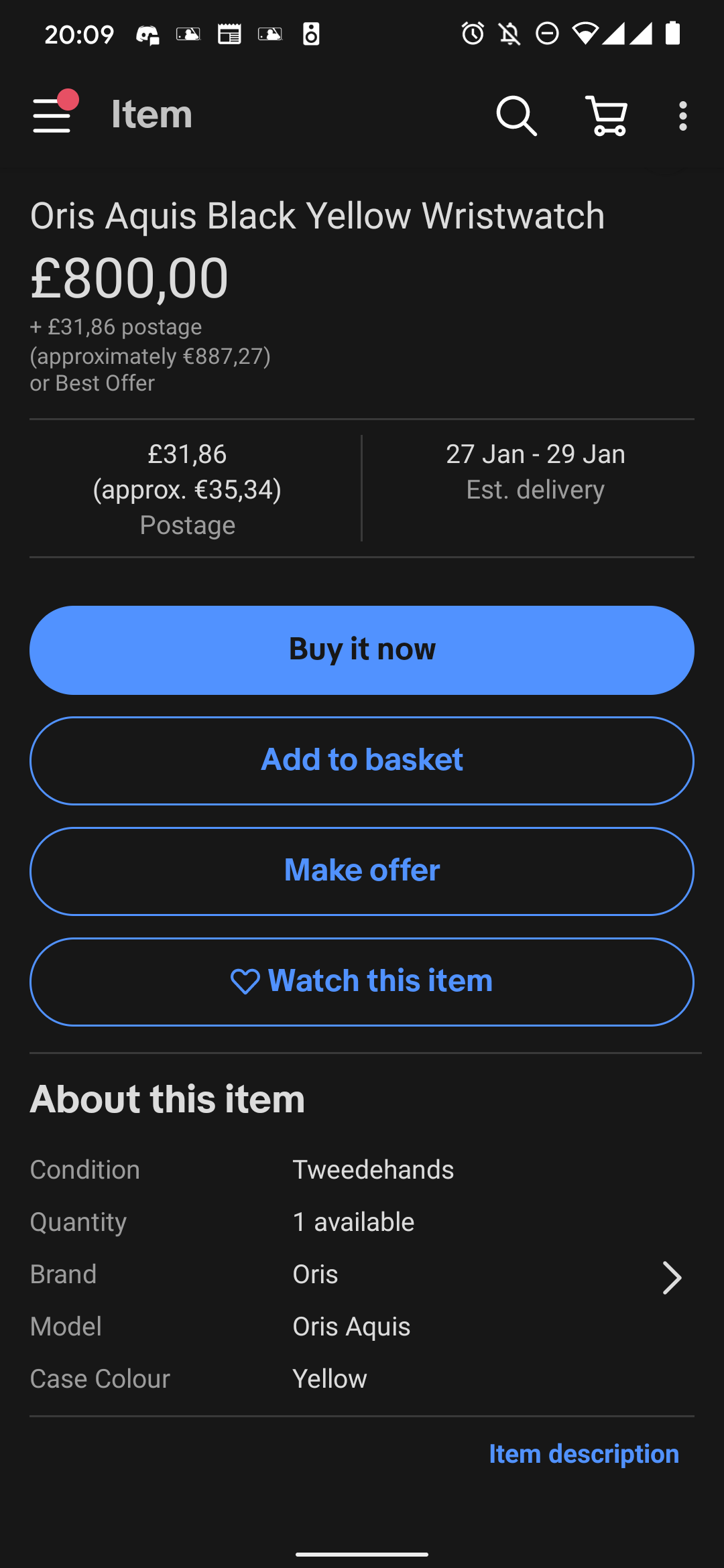Tap the estimated delivery dates
Viewport: 724px width, 1568px height.
[535, 471]
